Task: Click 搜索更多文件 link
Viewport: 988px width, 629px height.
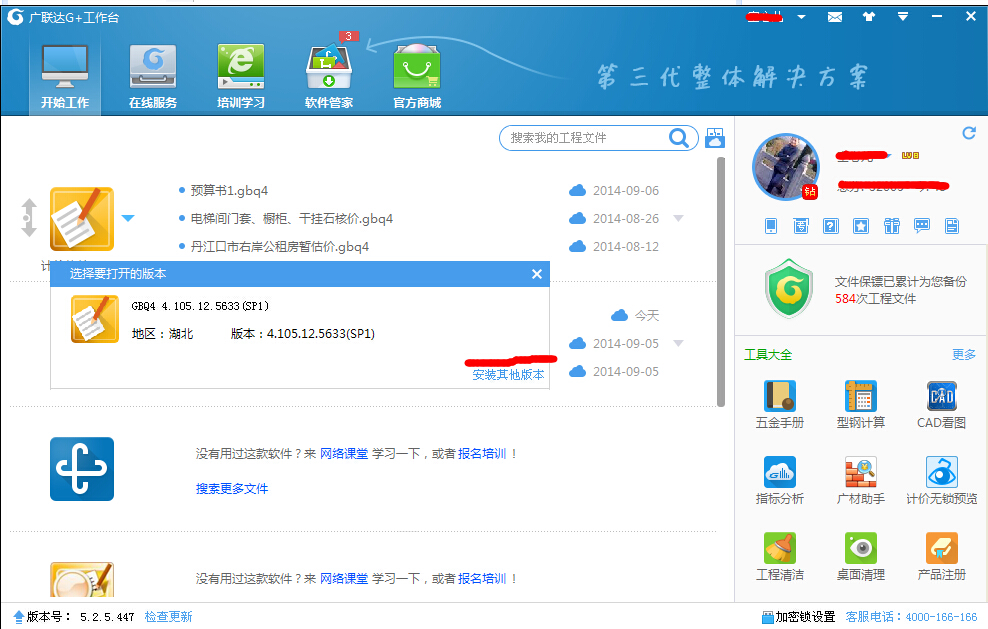Action: coord(232,488)
